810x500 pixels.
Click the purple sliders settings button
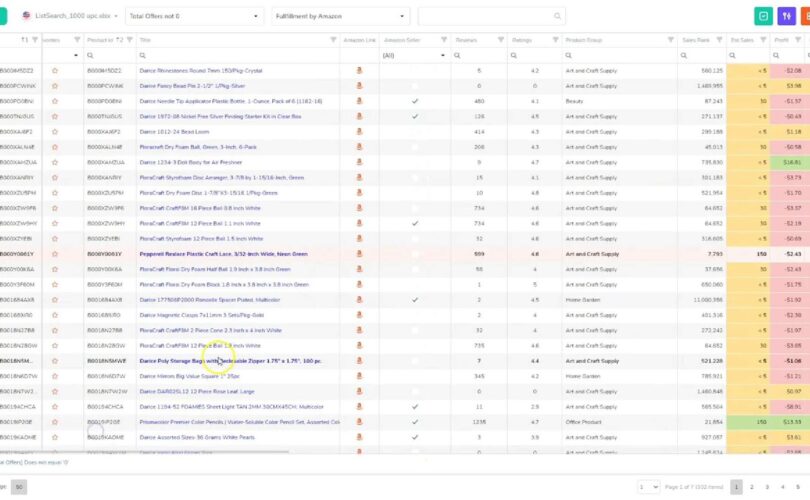tap(786, 16)
